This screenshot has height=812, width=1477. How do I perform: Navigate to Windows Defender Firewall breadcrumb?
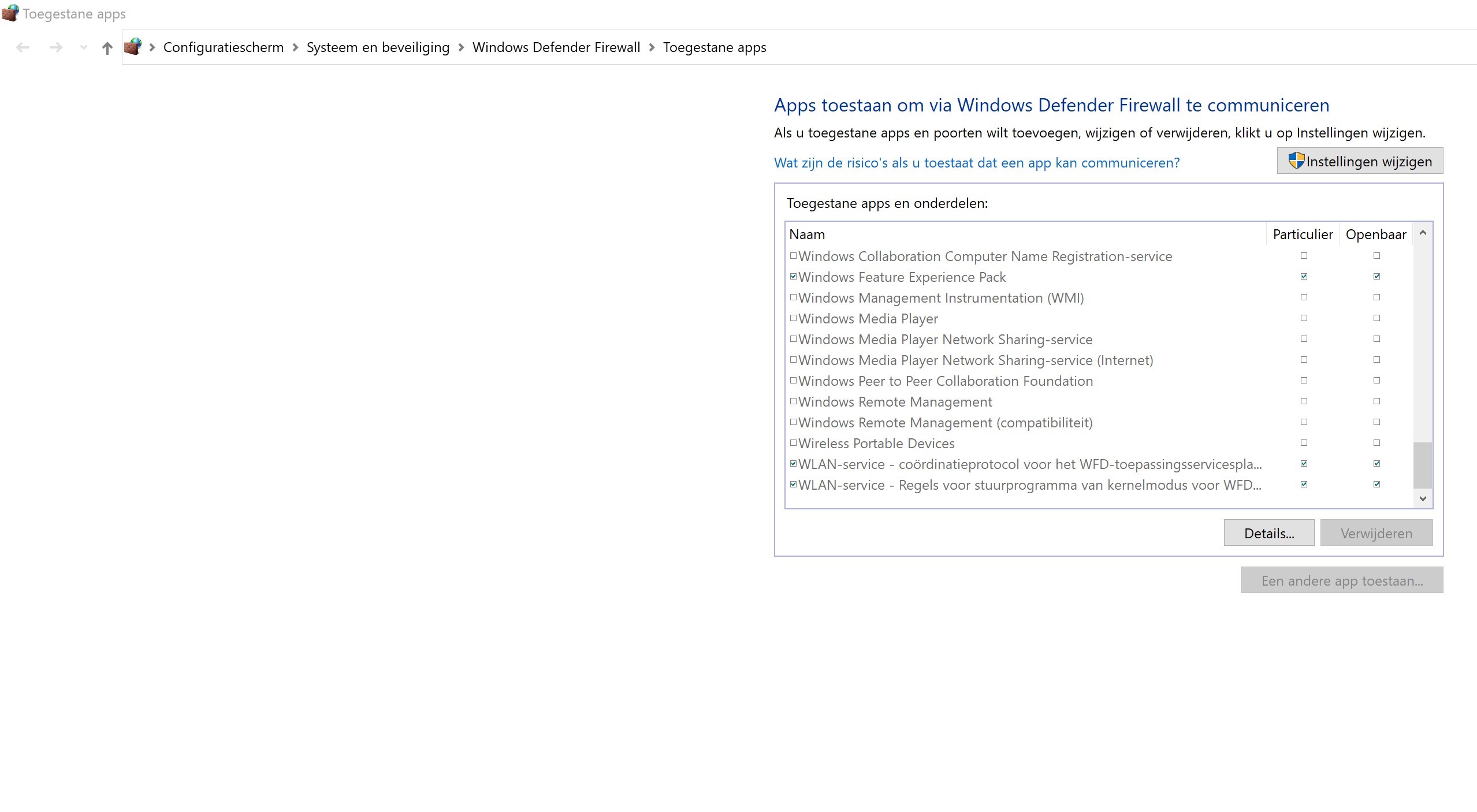pyautogui.click(x=556, y=47)
